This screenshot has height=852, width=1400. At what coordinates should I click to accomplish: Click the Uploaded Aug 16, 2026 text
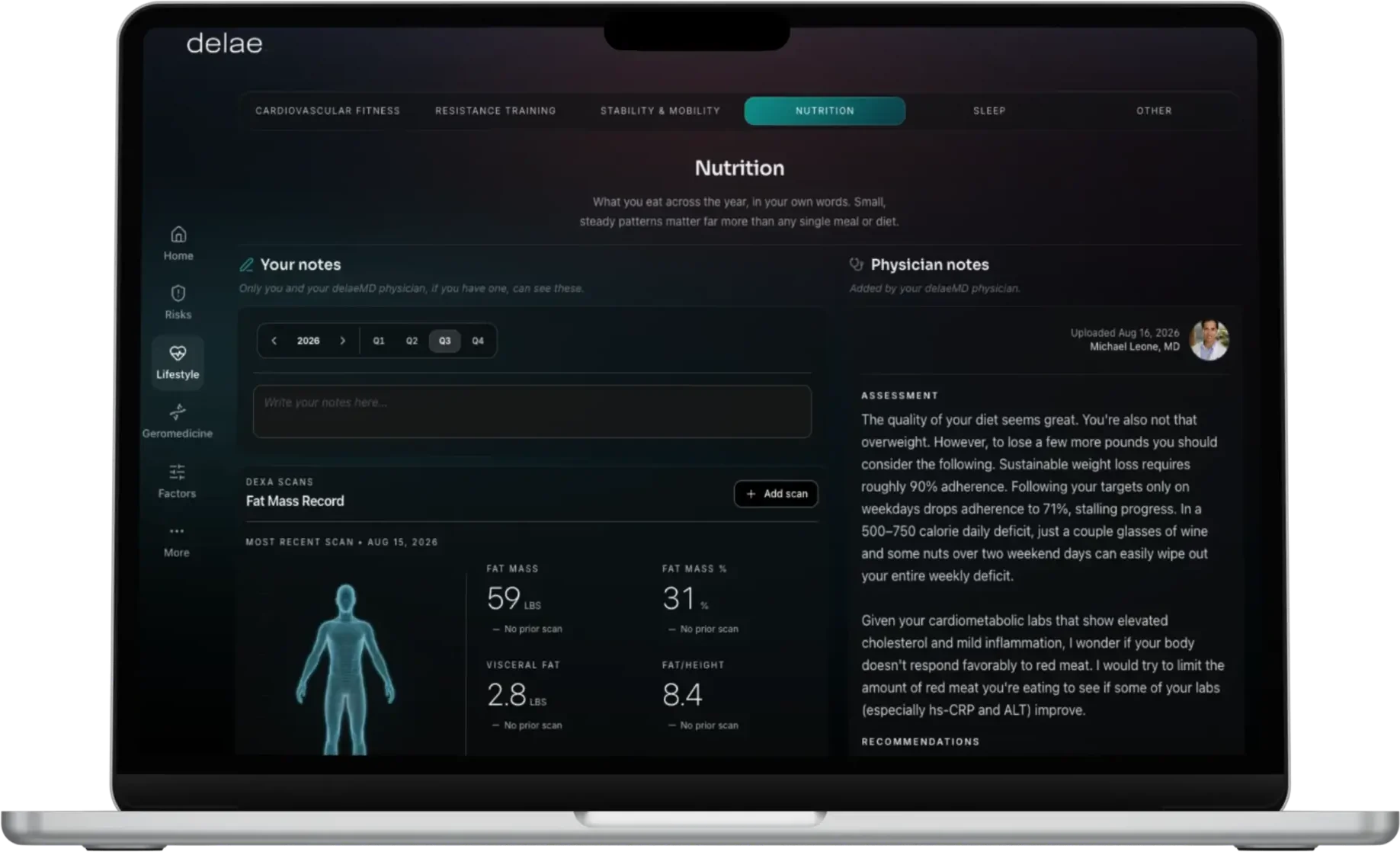[x=1124, y=333]
